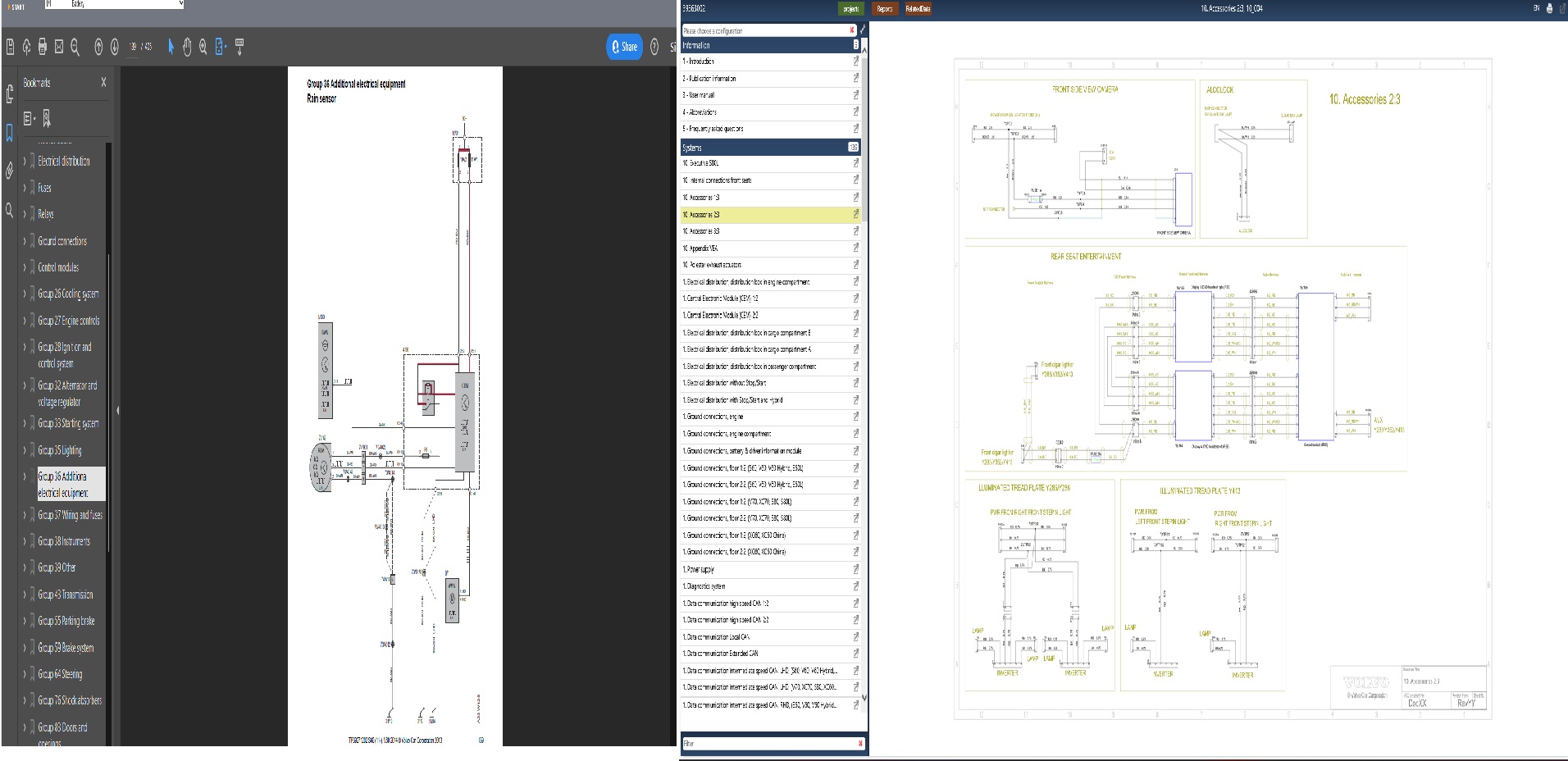Click the Attachments paperclip icon in the left sidebar
Image resolution: width=1568 pixels, height=761 pixels.
(8, 171)
